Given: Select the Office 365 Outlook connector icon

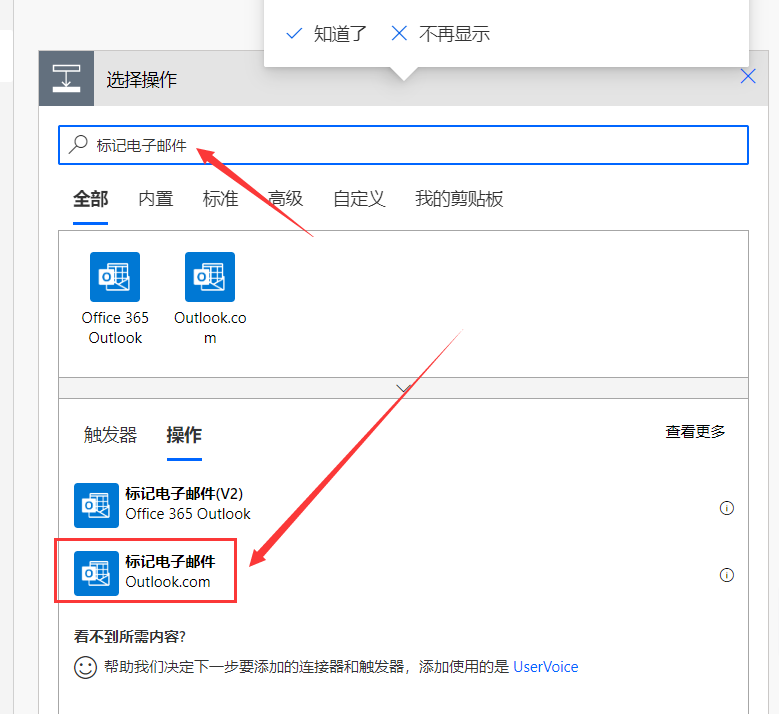Looking at the screenshot, I should (115, 277).
